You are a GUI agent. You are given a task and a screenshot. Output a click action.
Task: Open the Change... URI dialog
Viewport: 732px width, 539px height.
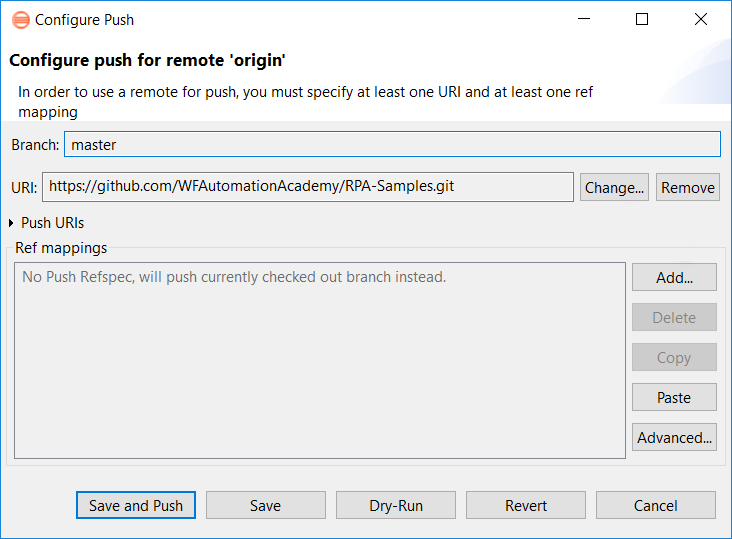(x=614, y=187)
